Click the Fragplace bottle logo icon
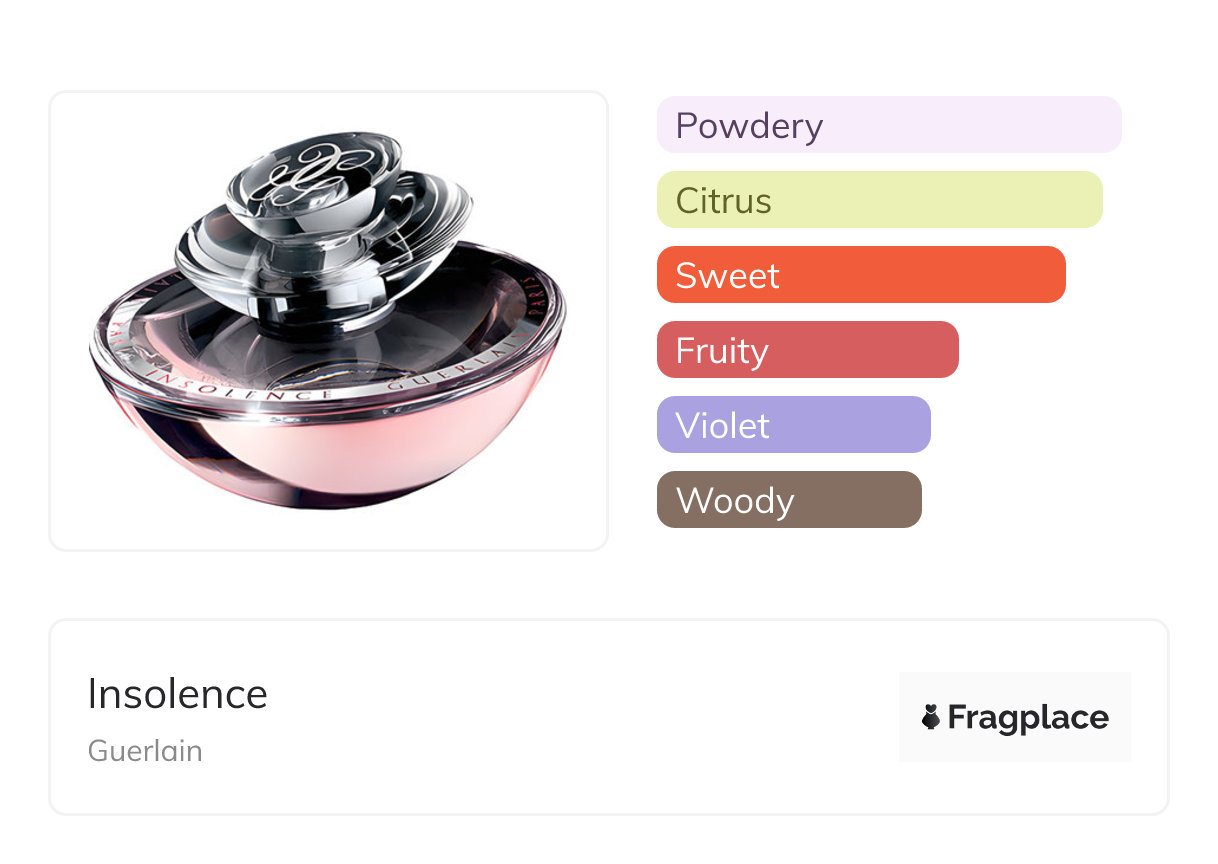The image size is (1218, 864). point(931,717)
